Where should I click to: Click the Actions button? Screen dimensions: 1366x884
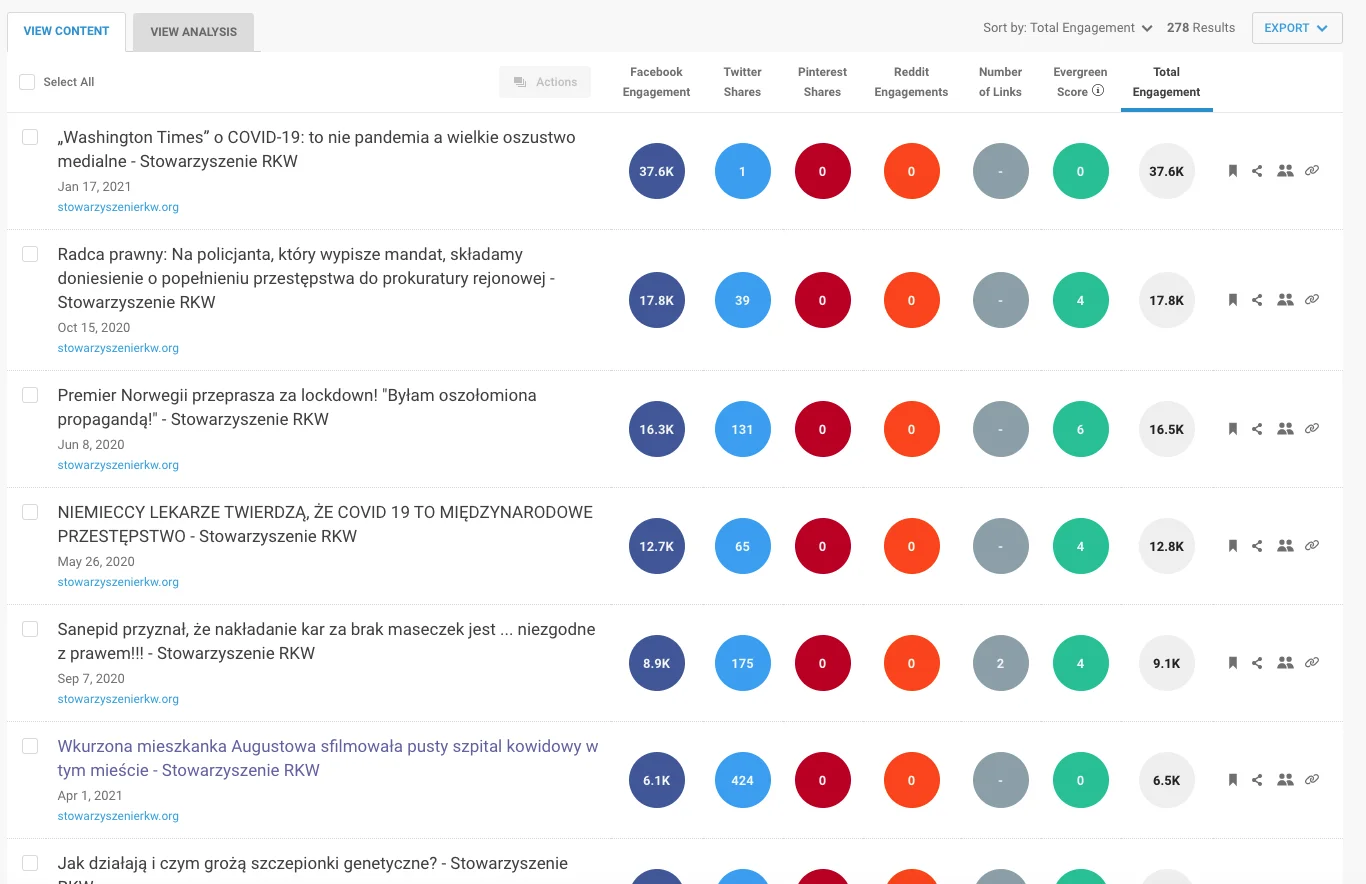click(x=545, y=82)
